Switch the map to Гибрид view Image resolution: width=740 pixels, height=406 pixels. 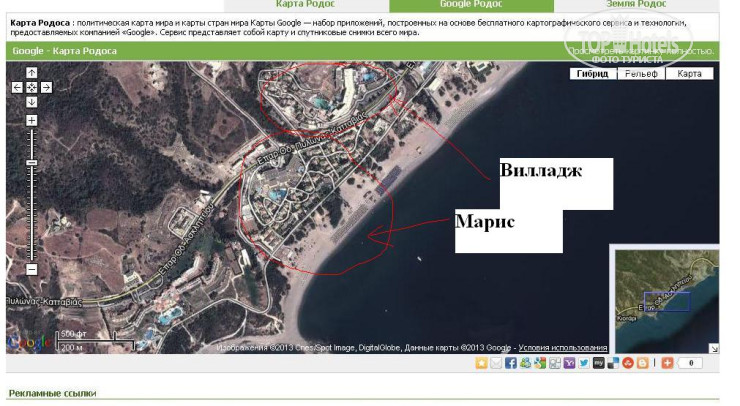click(593, 74)
